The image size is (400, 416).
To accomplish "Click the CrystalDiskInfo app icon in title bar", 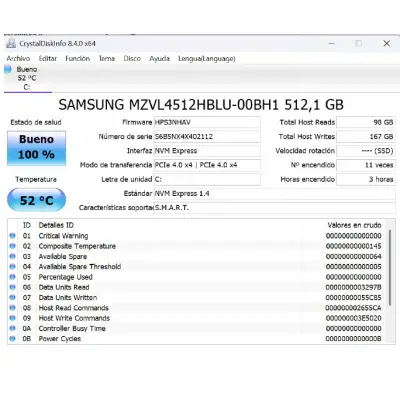I will tap(11, 43).
